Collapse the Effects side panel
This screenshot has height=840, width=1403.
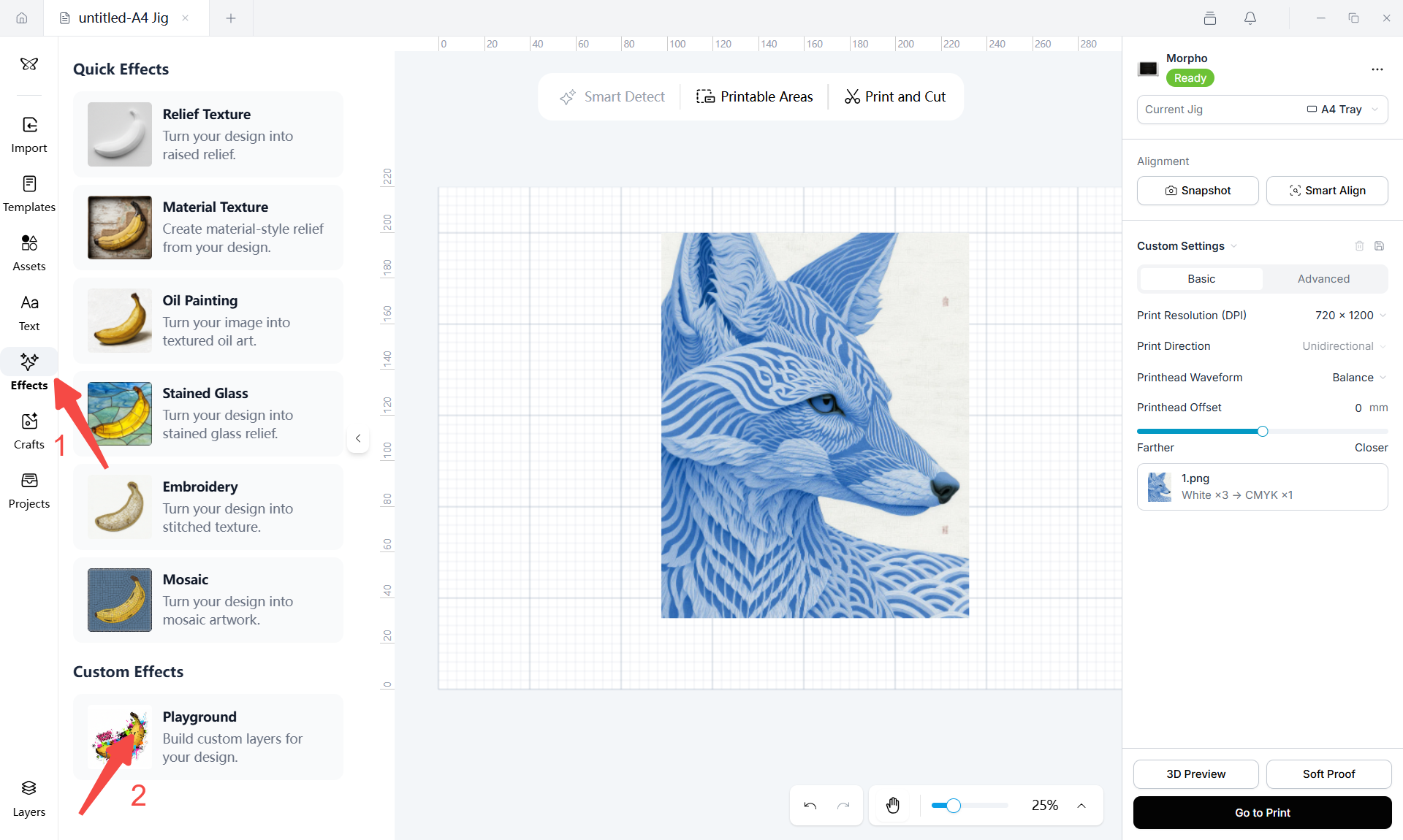[358, 438]
